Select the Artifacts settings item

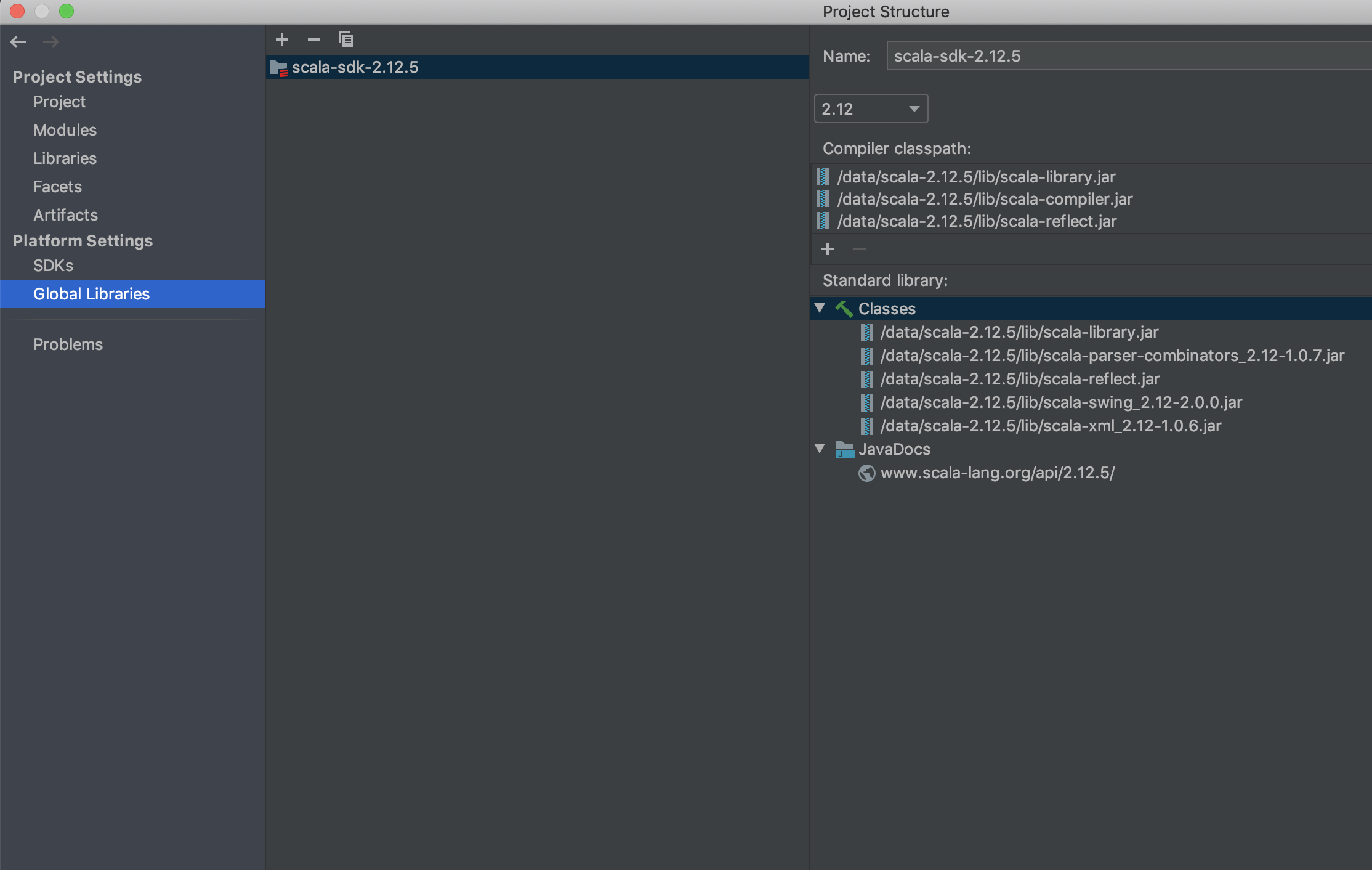pyautogui.click(x=65, y=215)
